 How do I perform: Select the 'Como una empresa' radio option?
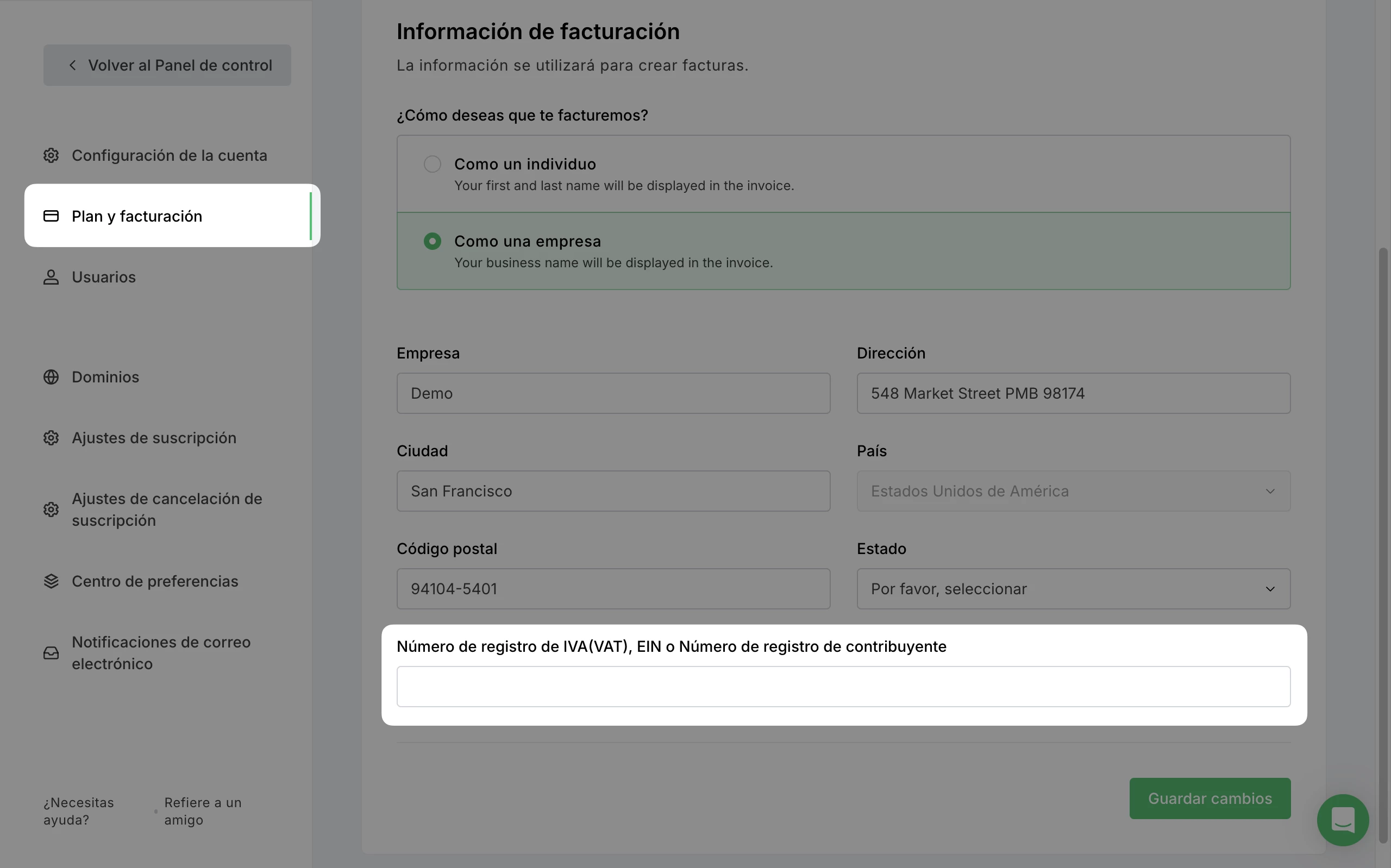(433, 241)
